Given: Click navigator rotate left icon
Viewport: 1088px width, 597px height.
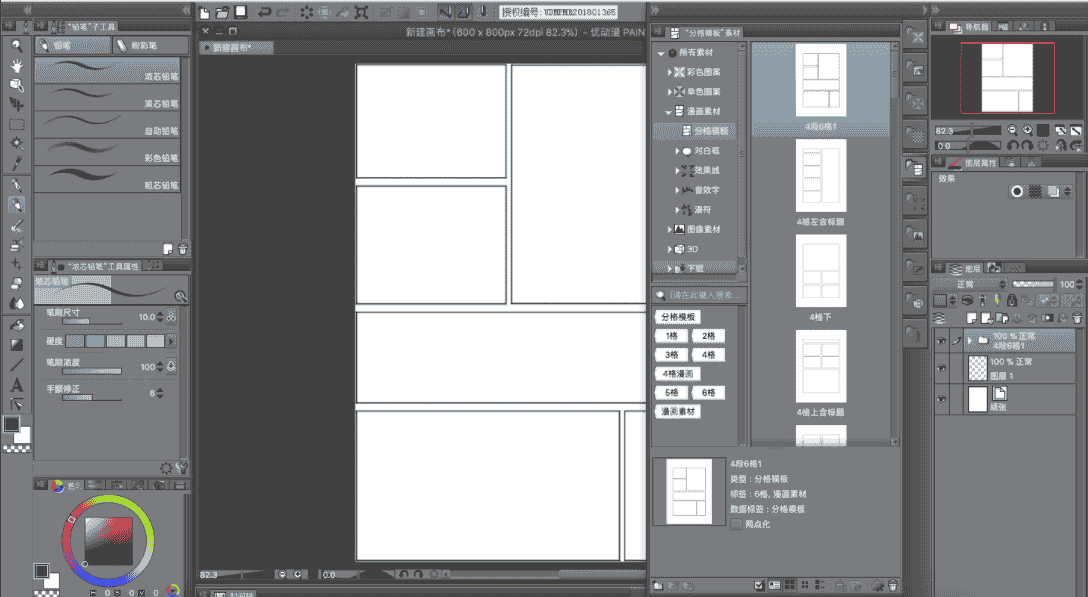Looking at the screenshot, I should (1012, 146).
